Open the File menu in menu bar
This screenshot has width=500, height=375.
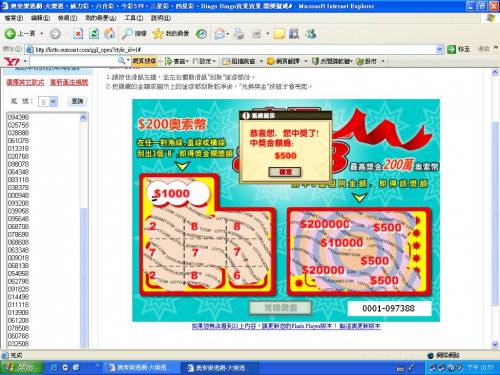tap(14, 18)
